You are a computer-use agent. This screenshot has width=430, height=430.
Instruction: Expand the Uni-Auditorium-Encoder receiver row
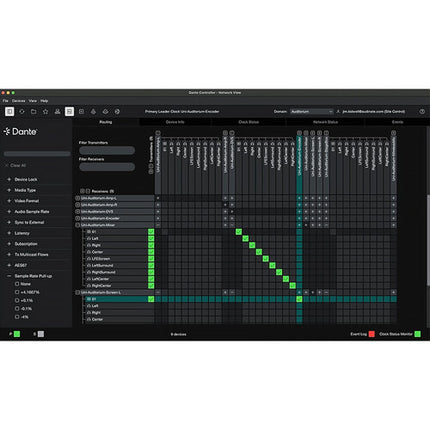(x=77, y=218)
